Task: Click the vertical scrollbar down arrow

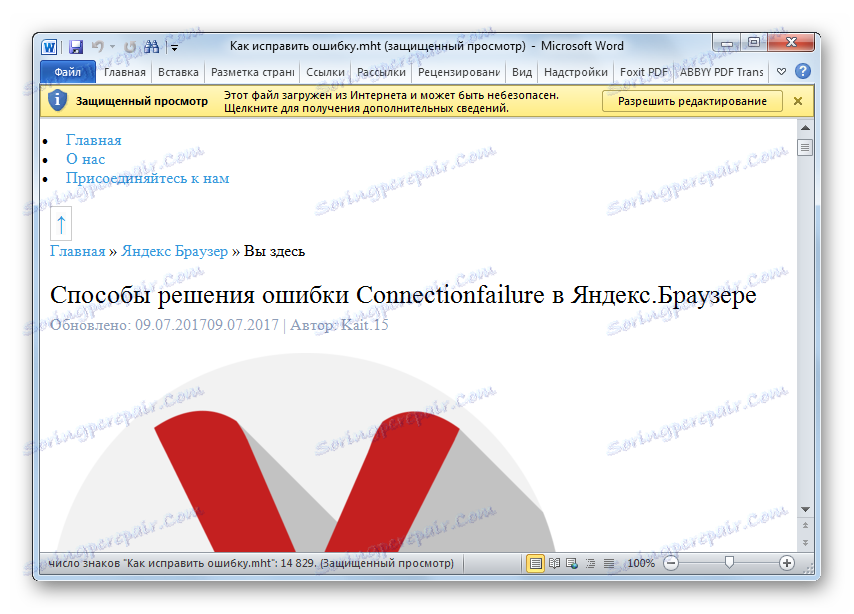Action: click(805, 509)
